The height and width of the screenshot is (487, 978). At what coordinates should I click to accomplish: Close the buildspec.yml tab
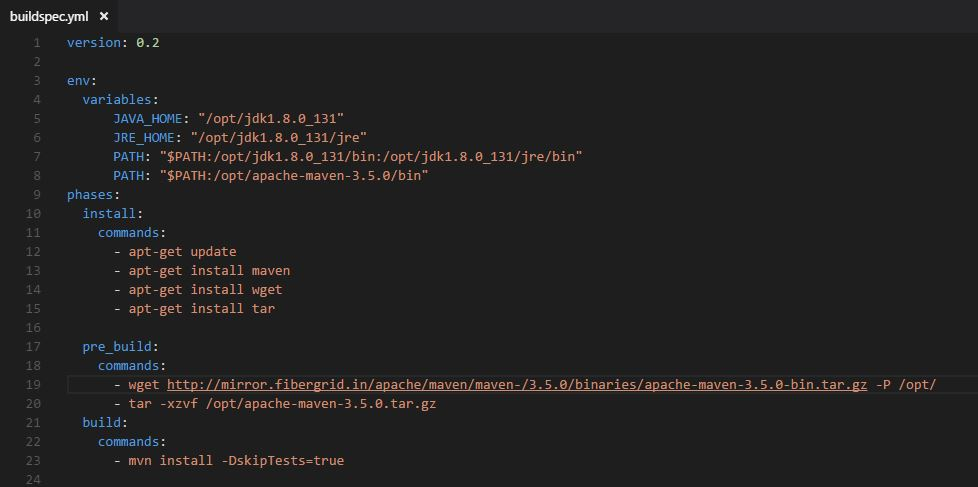(104, 16)
